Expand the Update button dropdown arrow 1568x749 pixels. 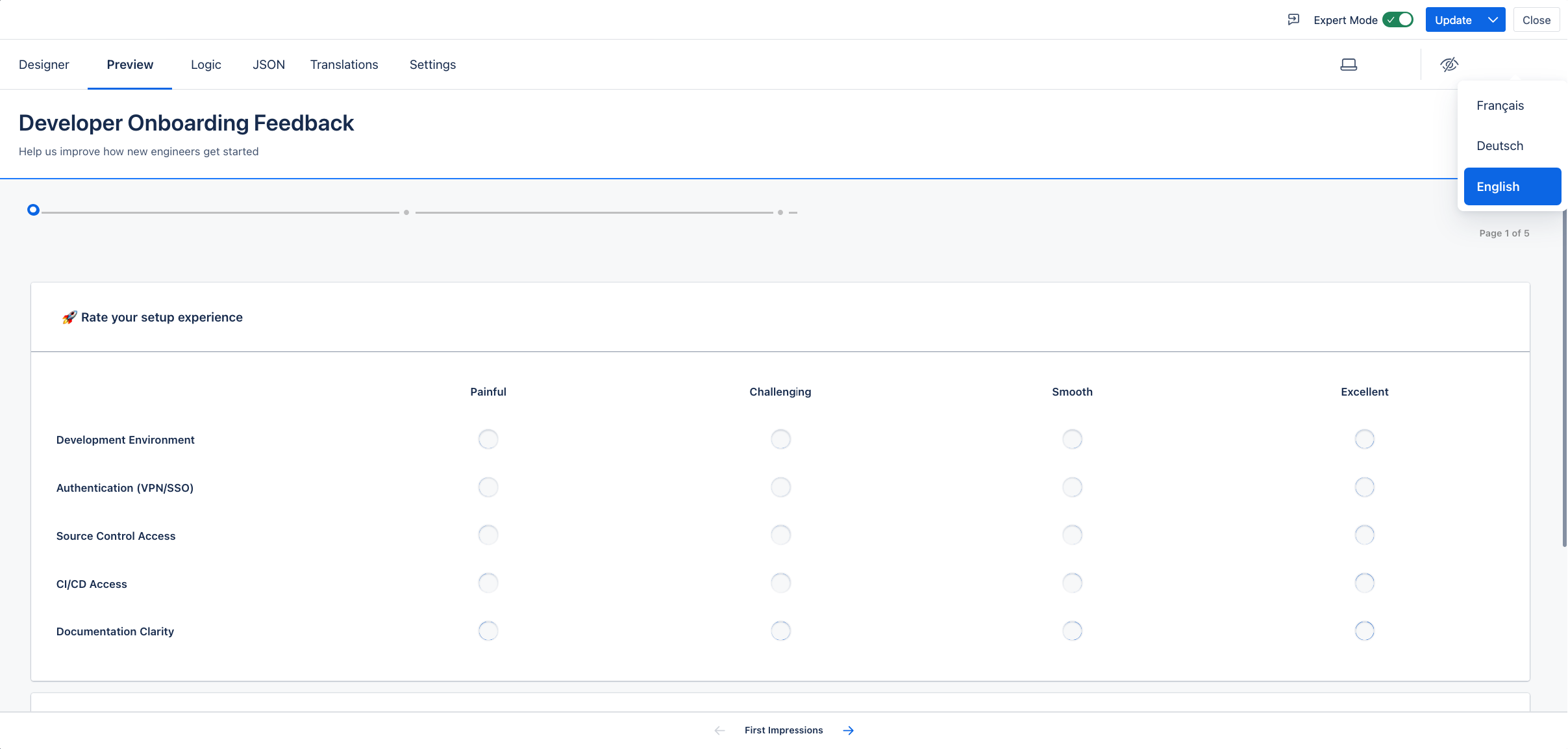[1493, 19]
